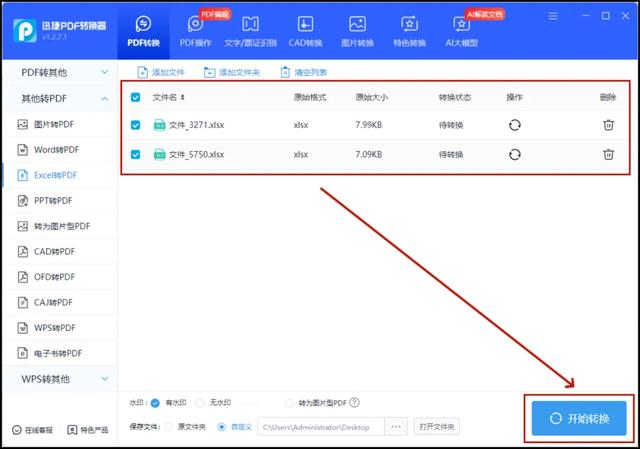Switch to the 特色转换 tab

[409, 32]
